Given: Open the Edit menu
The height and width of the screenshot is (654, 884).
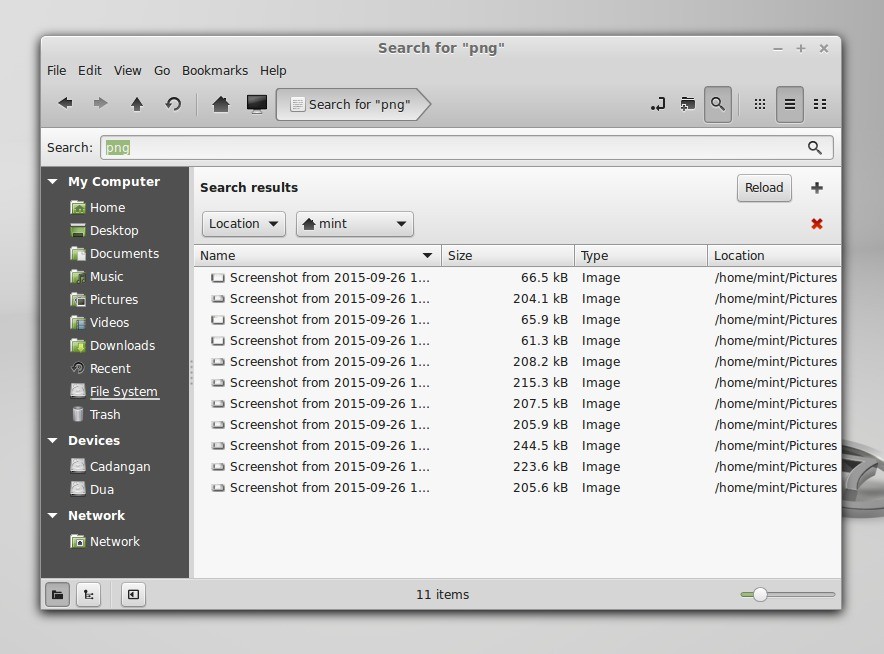Looking at the screenshot, I should point(90,70).
